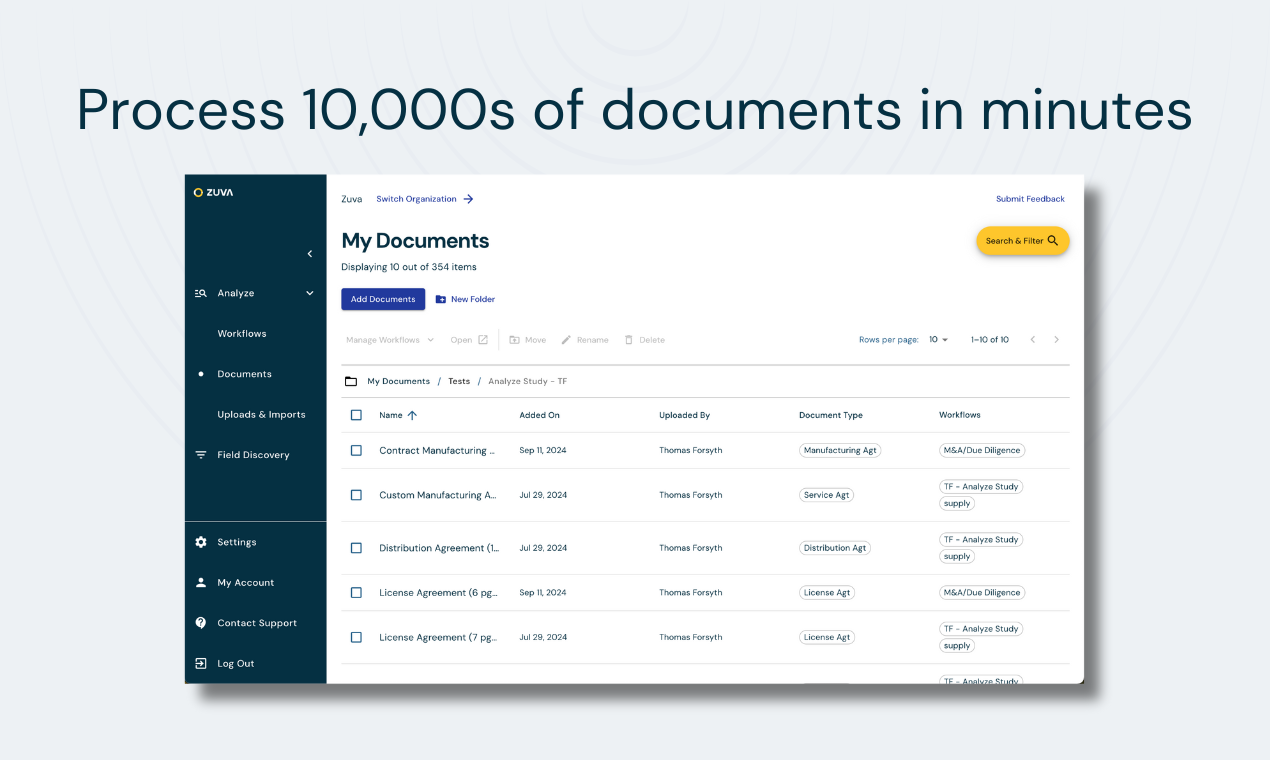Open Uploads & Imports in the sidebar

tap(261, 414)
